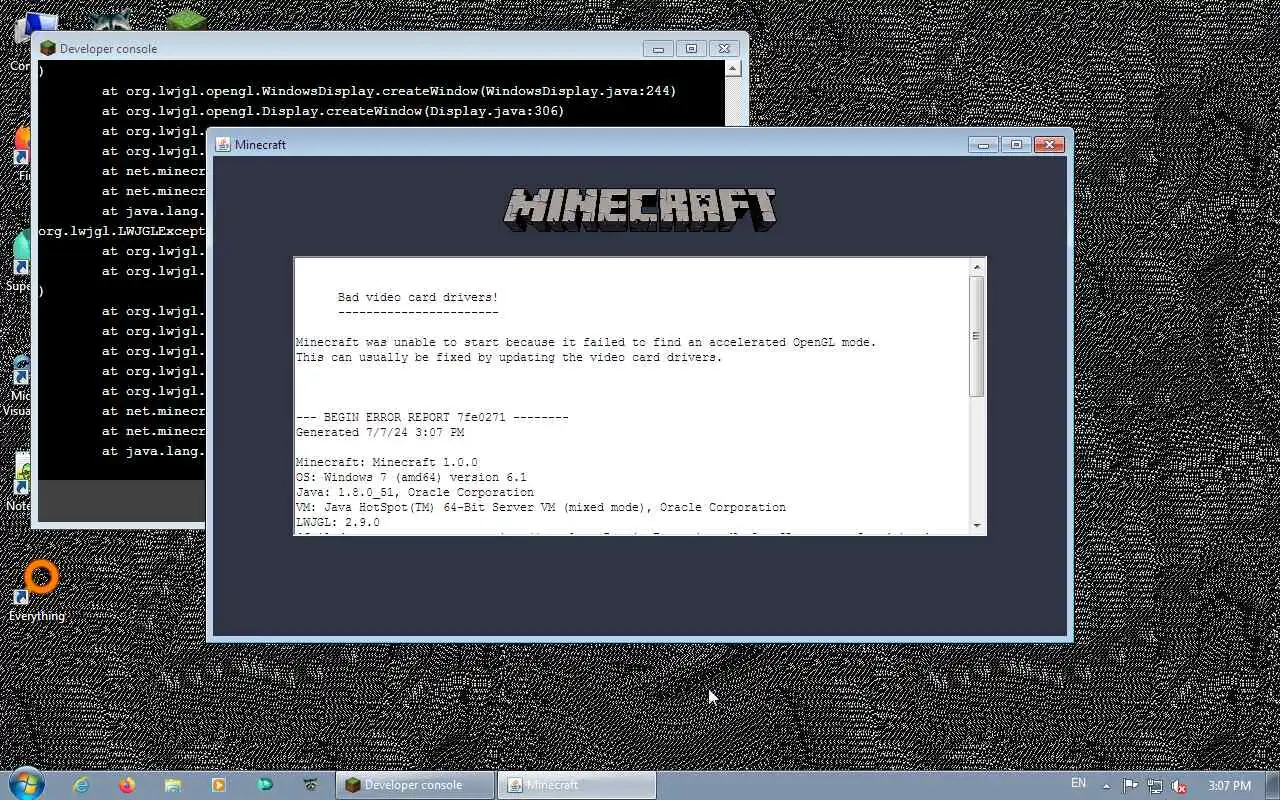Open the EN language indicator
1280x800 pixels.
pos(1078,784)
